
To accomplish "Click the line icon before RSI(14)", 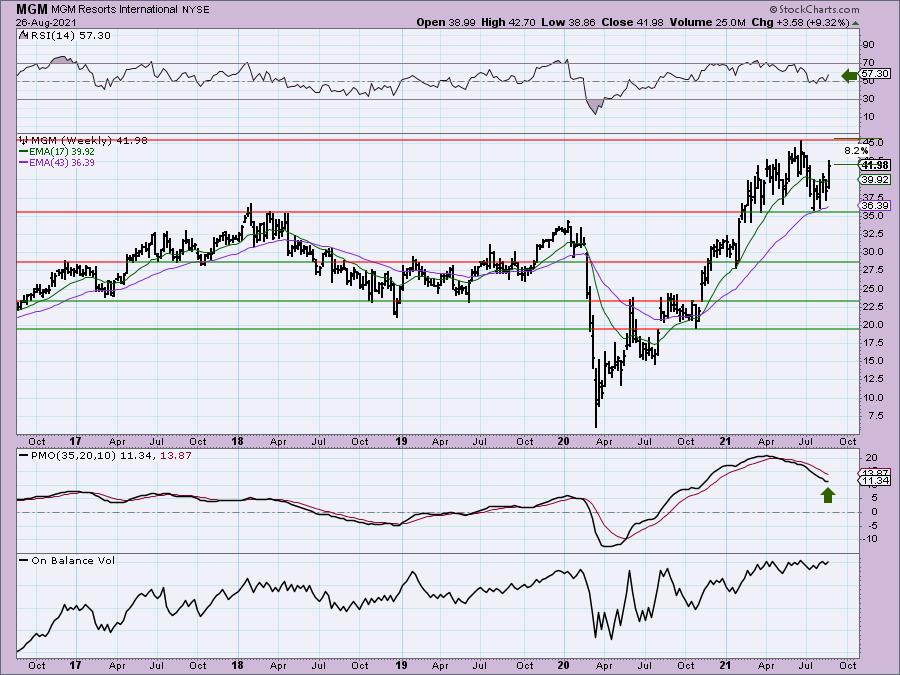I will [23, 35].
